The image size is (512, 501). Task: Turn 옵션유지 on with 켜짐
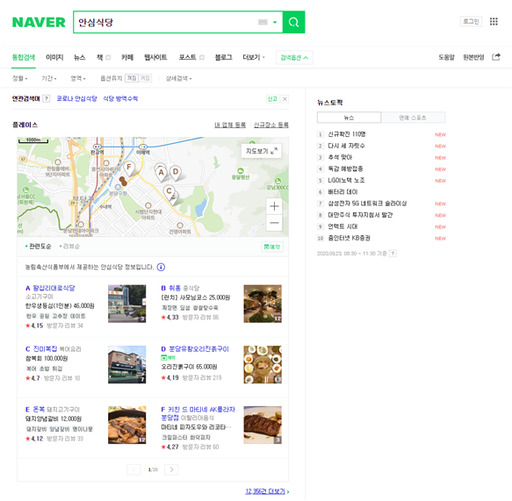point(131,78)
